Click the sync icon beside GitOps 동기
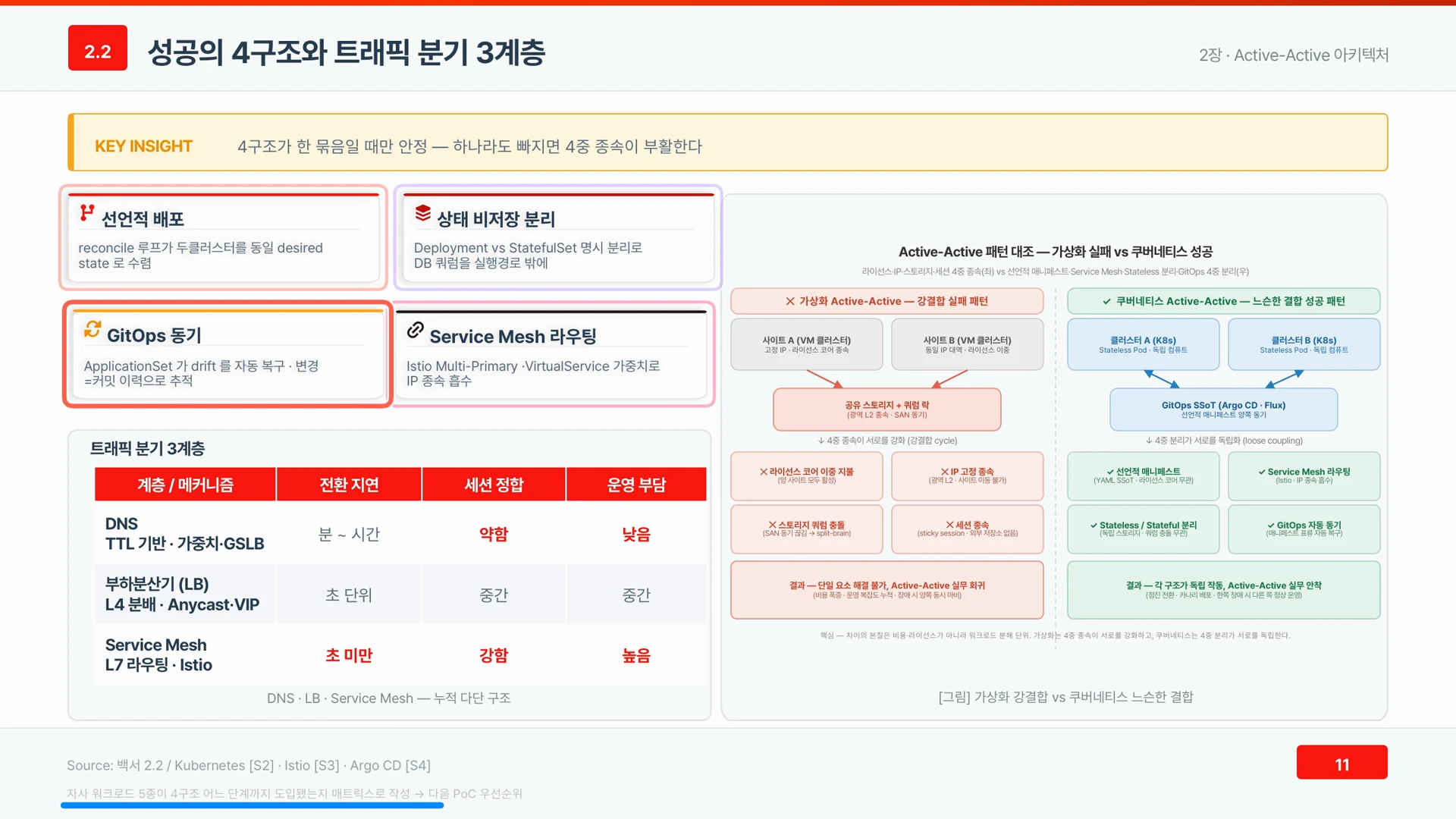 click(x=93, y=328)
